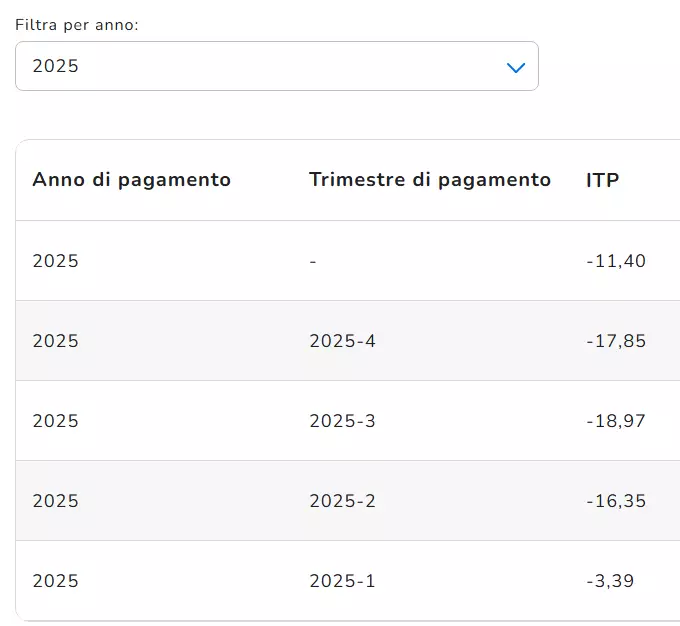Click the dash quarter cell in first row
The width and height of the screenshot is (680, 626).
point(313,261)
